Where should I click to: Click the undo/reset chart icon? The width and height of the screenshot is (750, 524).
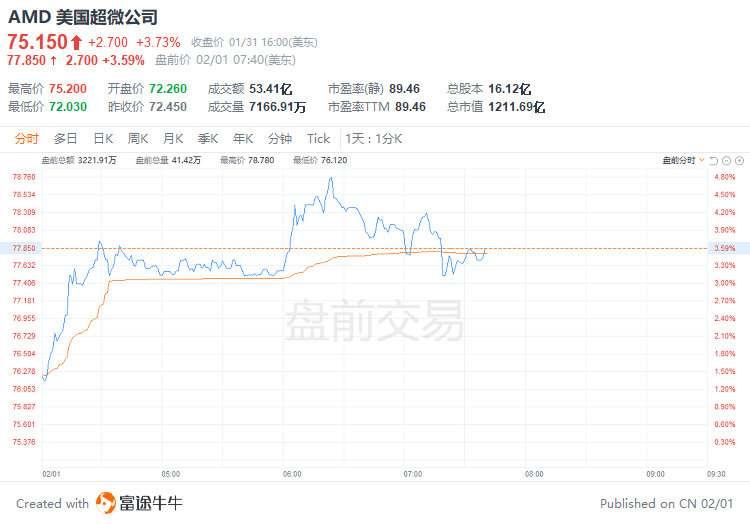pos(714,161)
